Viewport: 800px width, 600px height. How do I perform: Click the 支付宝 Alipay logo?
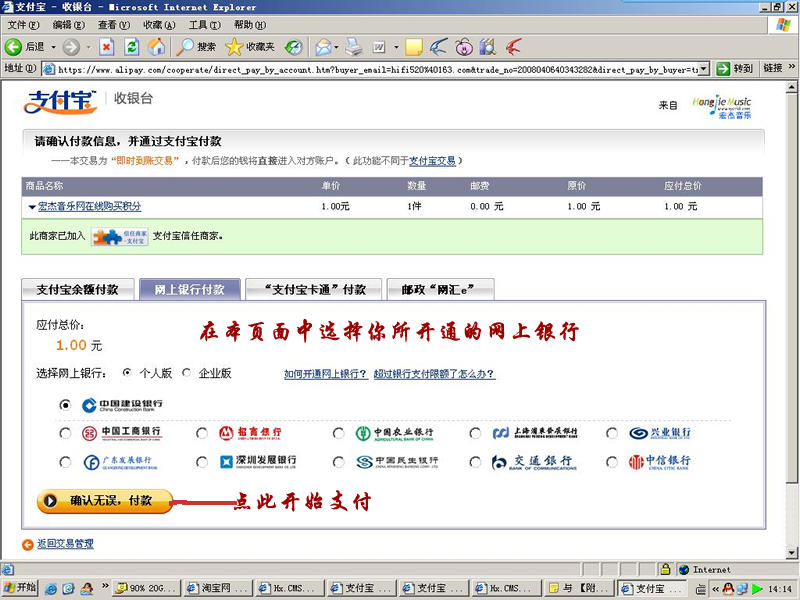pyautogui.click(x=60, y=102)
